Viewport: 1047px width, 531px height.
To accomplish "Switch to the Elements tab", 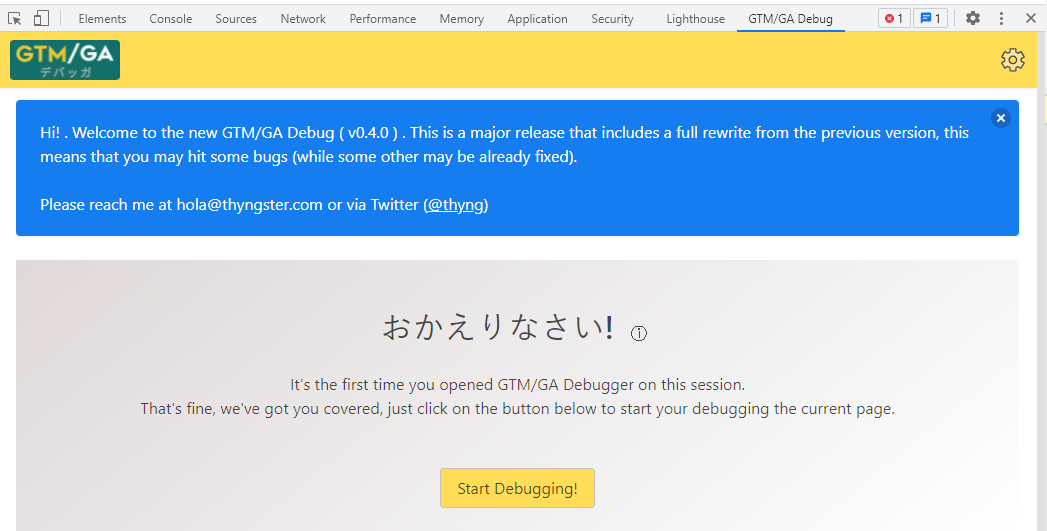I will (x=102, y=19).
